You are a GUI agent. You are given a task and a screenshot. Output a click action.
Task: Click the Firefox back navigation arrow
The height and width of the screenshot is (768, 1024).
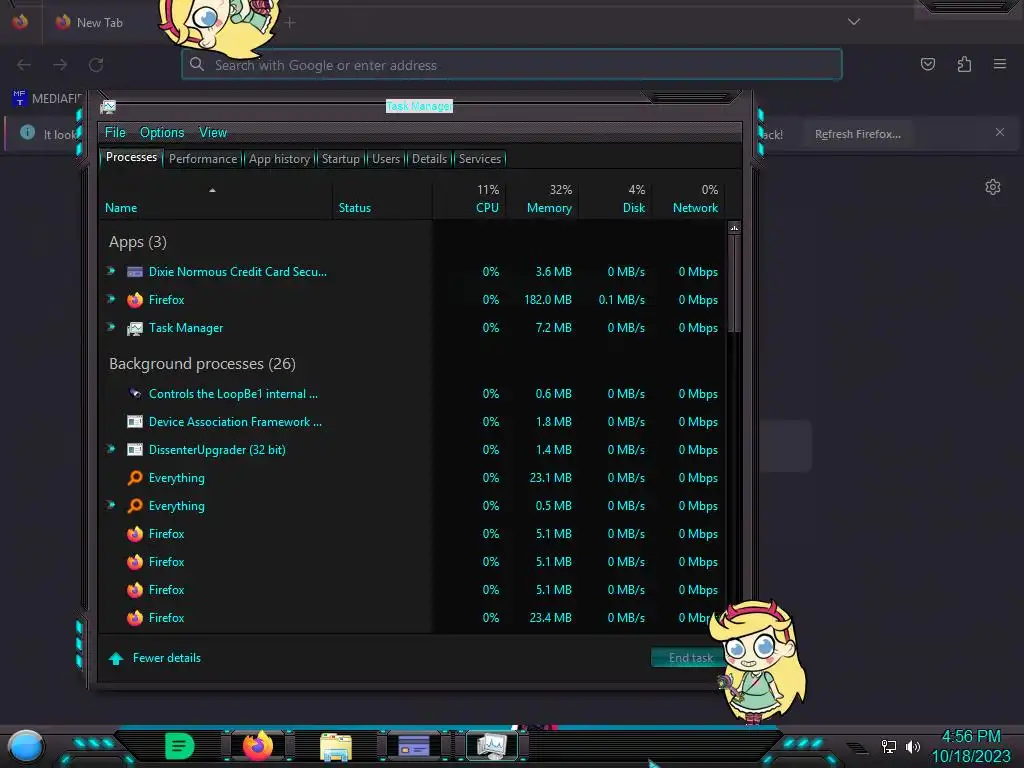click(24, 65)
